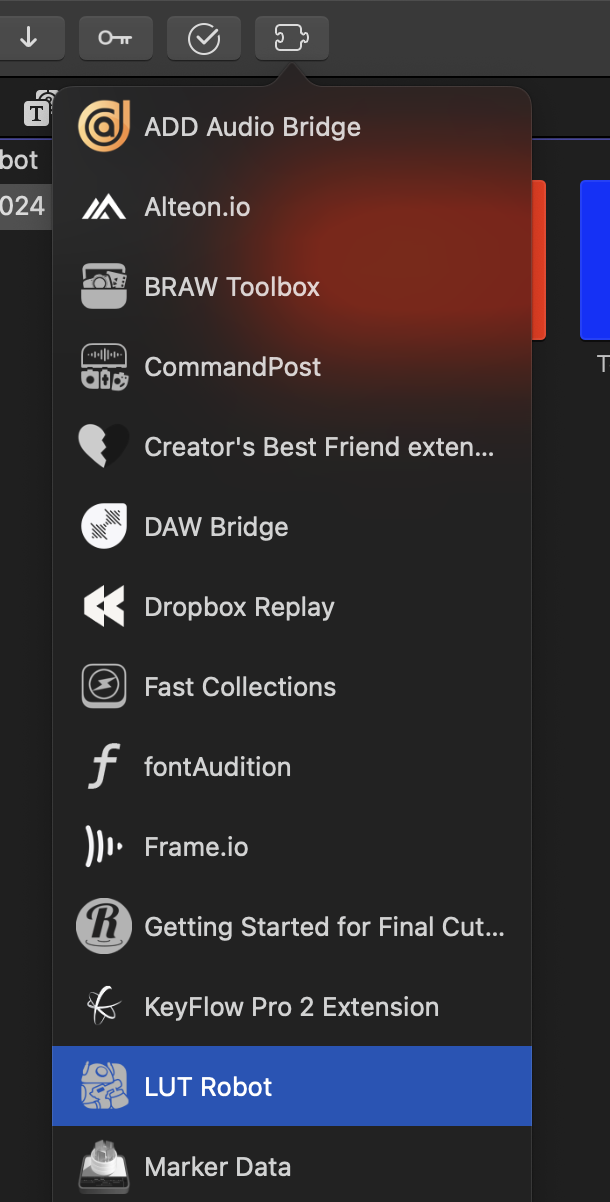Click the Fast Collections lightning icon
610x1202 pixels.
coord(104,687)
